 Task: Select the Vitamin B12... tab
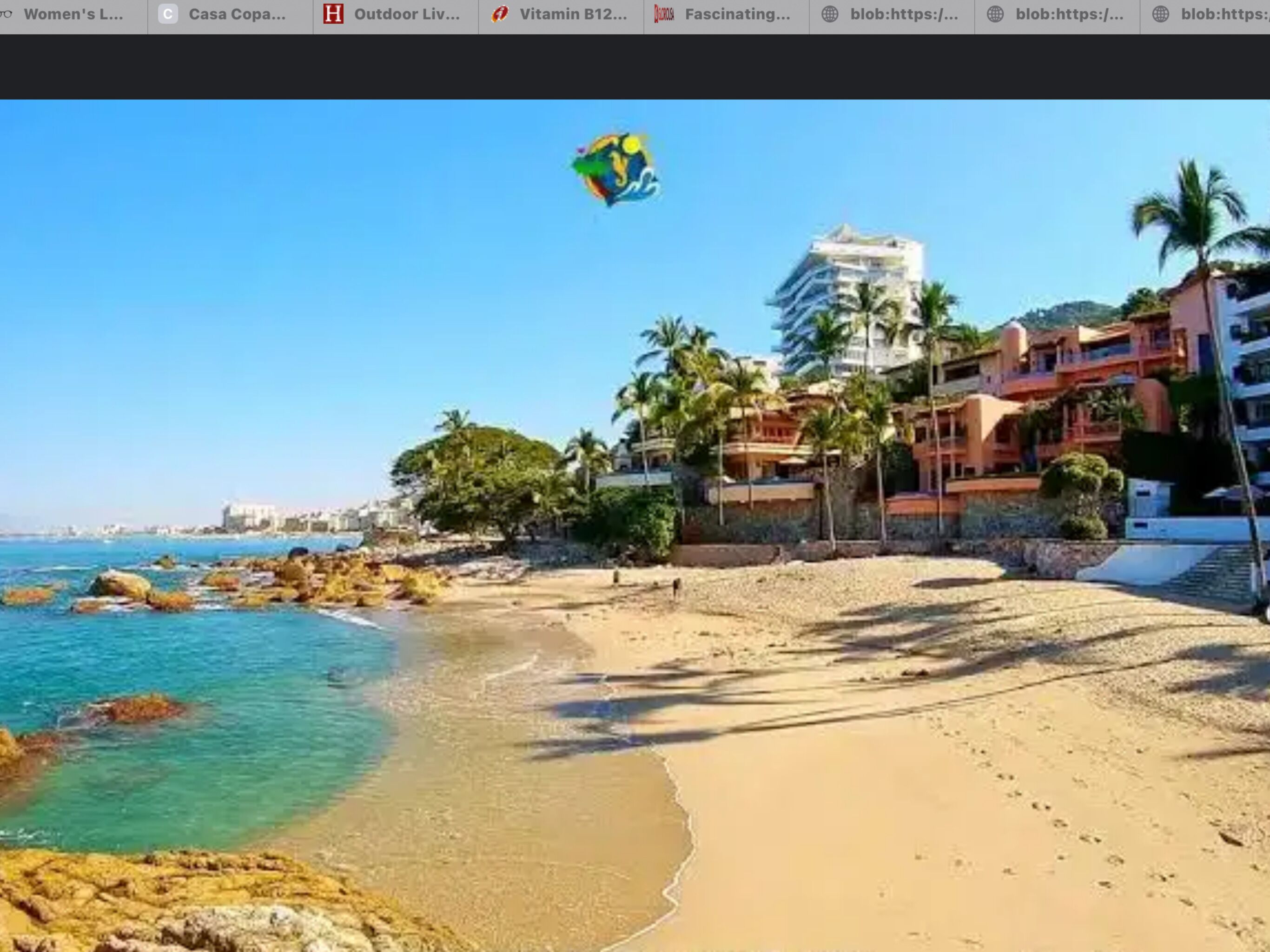(573, 14)
